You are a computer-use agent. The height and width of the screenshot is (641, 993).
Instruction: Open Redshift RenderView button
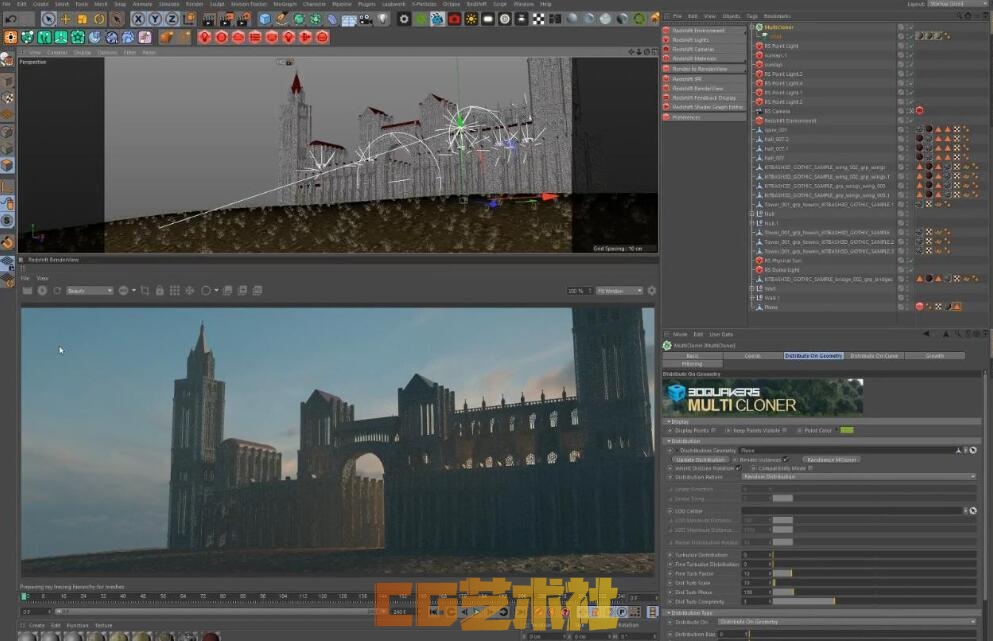click(x=704, y=89)
